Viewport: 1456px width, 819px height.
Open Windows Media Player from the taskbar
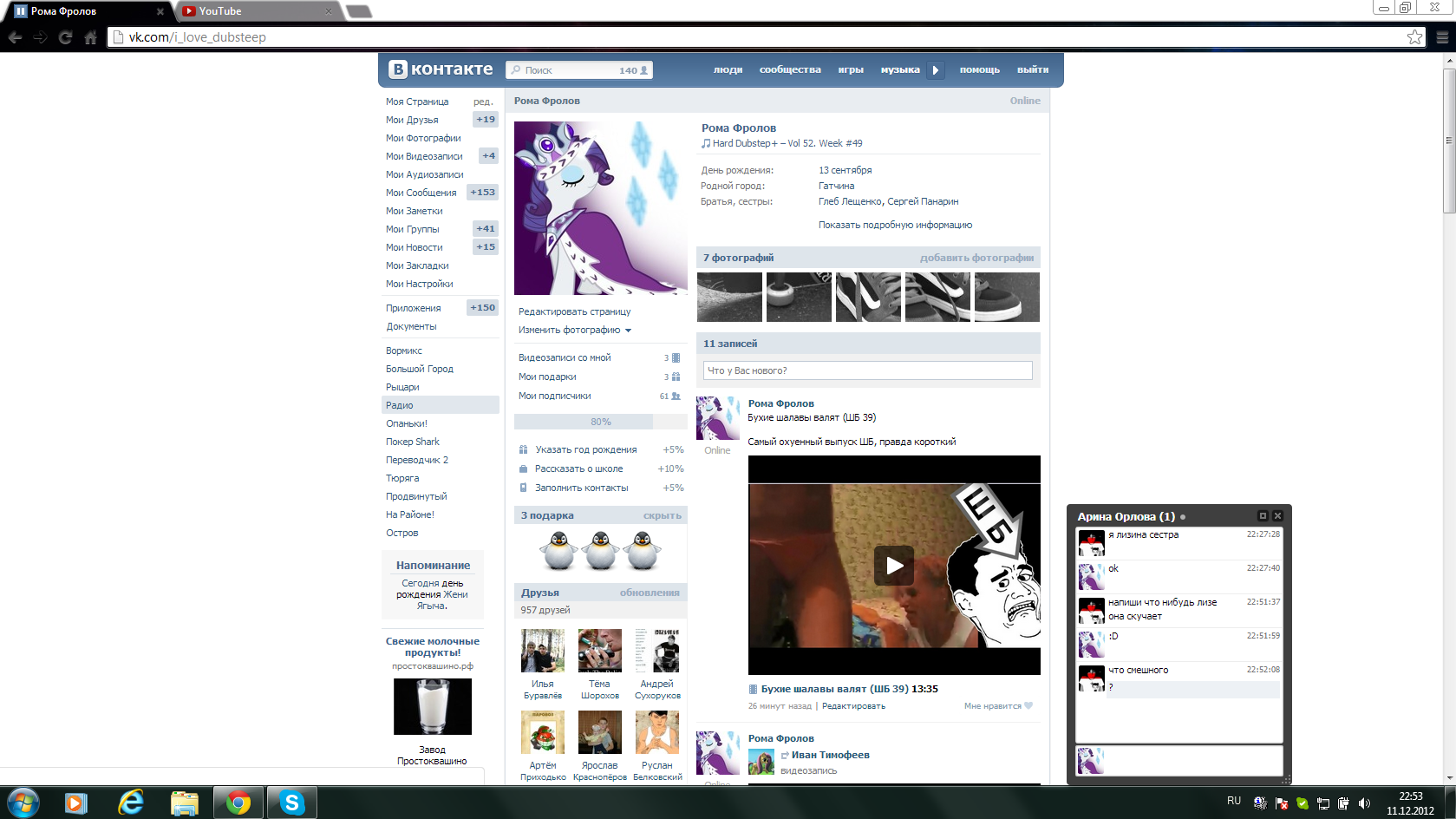76,803
